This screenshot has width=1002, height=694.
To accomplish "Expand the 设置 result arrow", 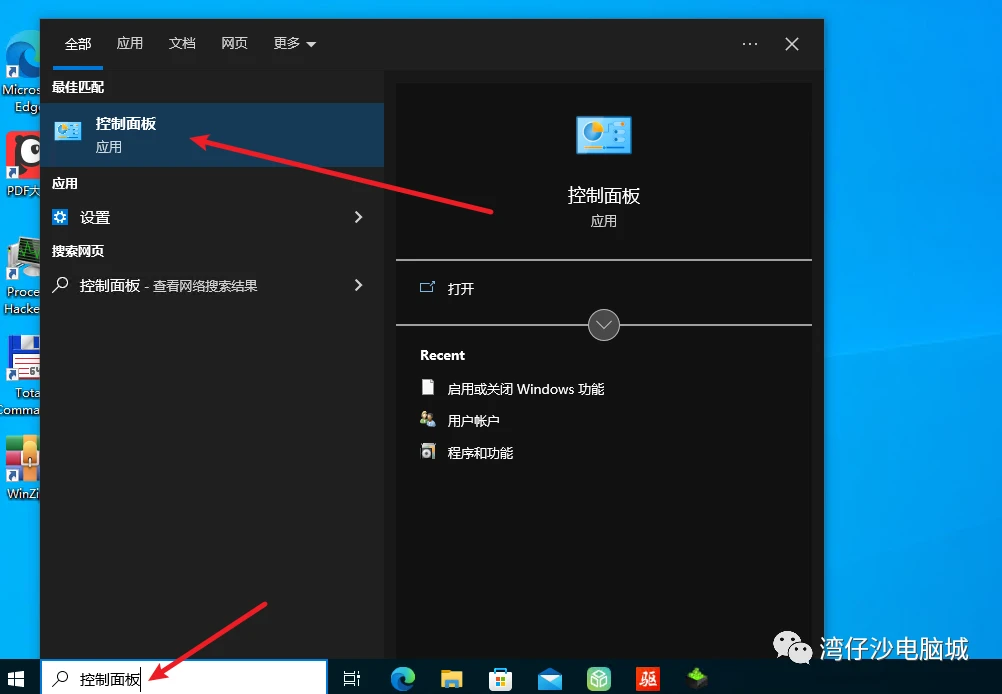I will tap(358, 217).
